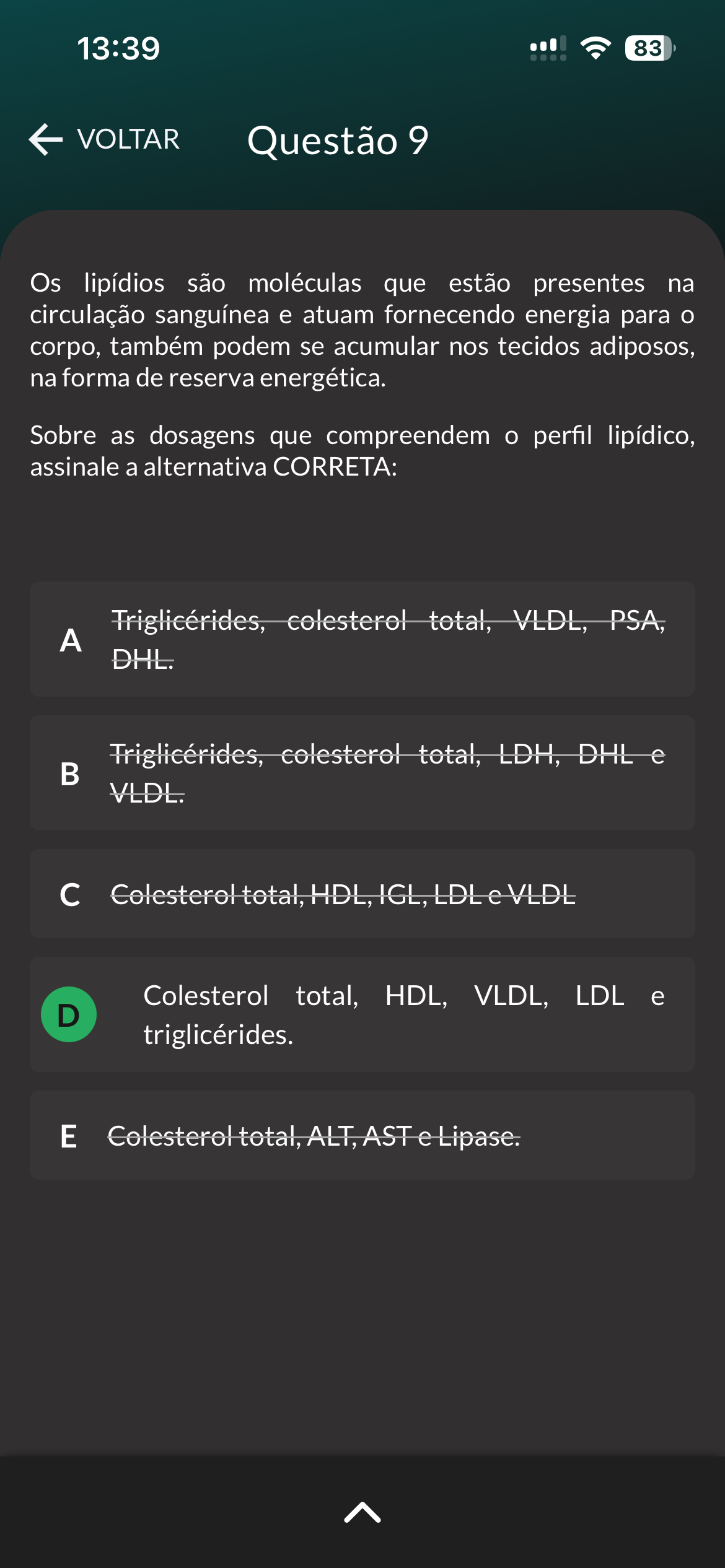Select answer letter B

[70, 773]
